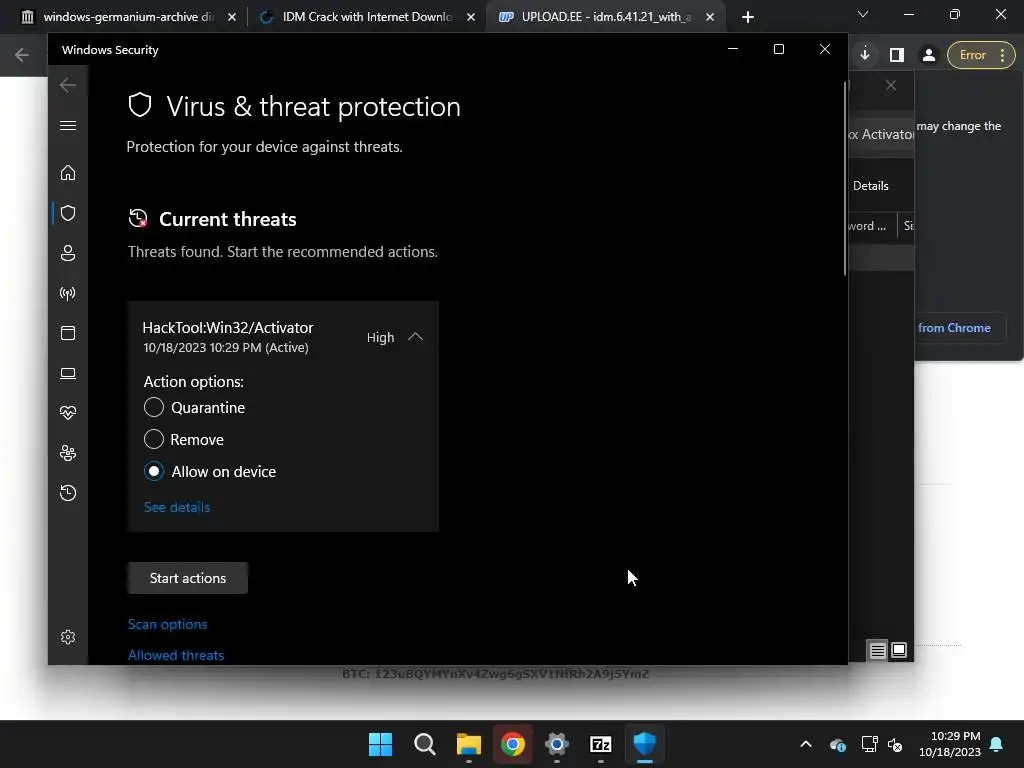Close the windows-germanium-archive tab
This screenshot has height=768, width=1024.
tap(232, 17)
